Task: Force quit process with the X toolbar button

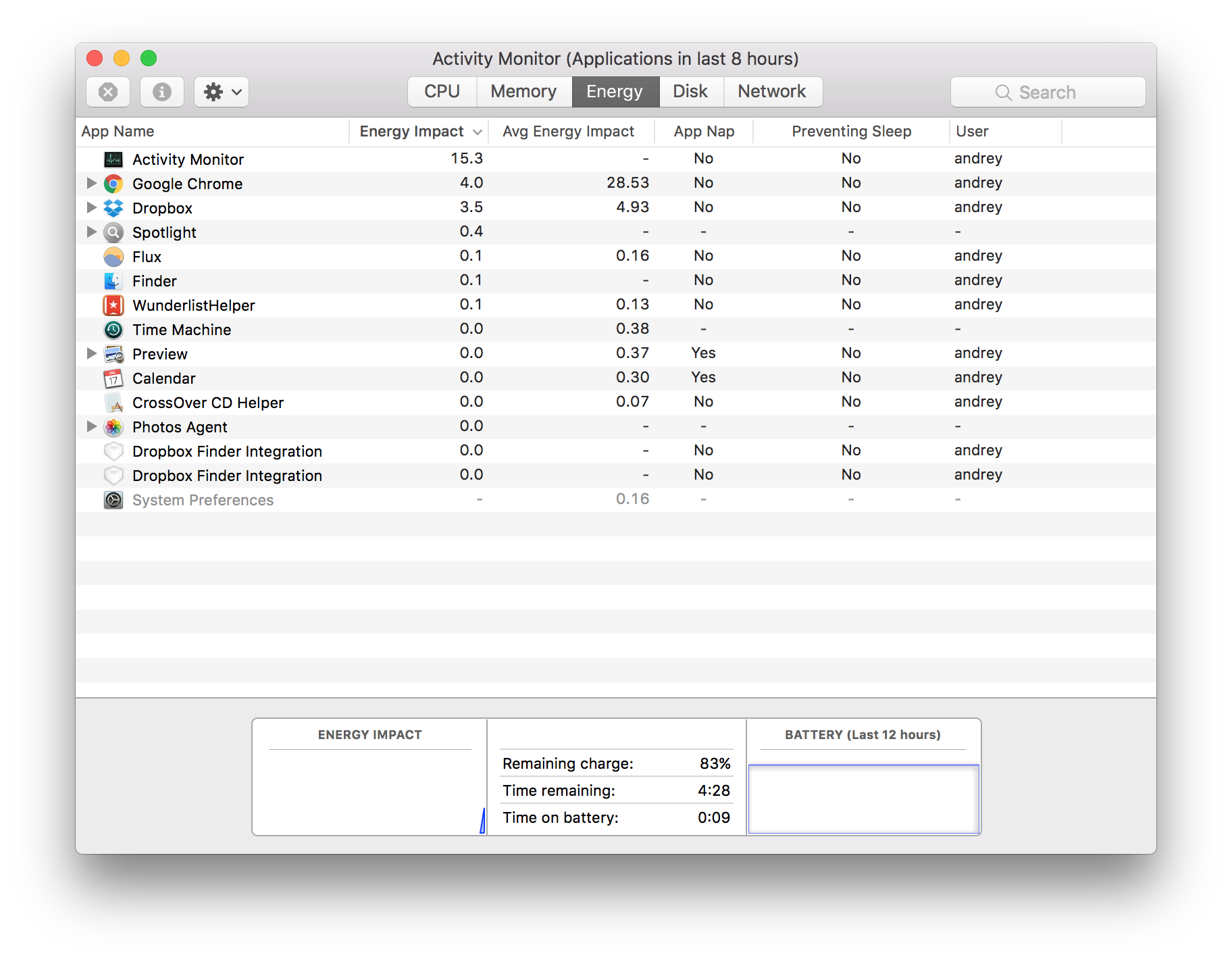Action: [x=108, y=92]
